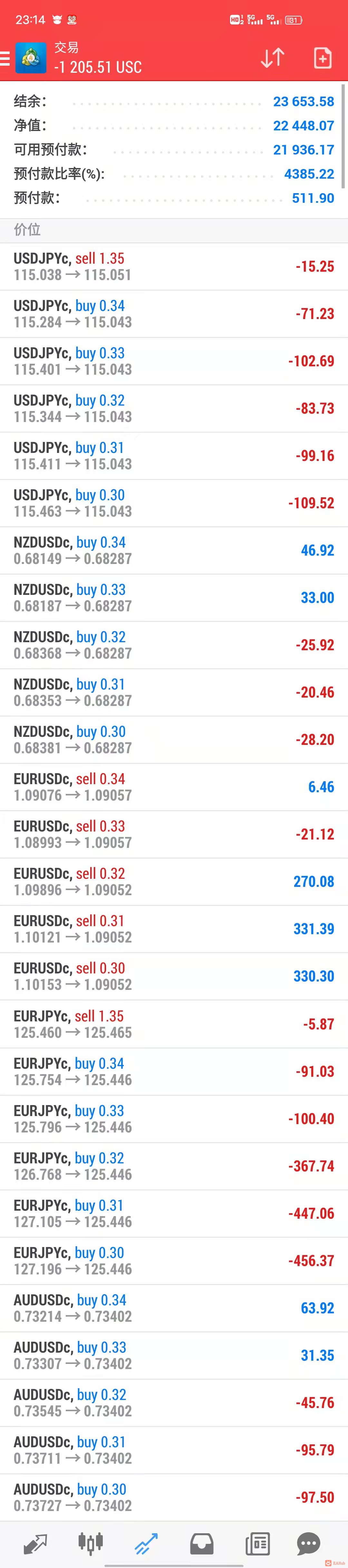Open the news page icon
The width and height of the screenshot is (348, 1568).
tap(257, 1544)
